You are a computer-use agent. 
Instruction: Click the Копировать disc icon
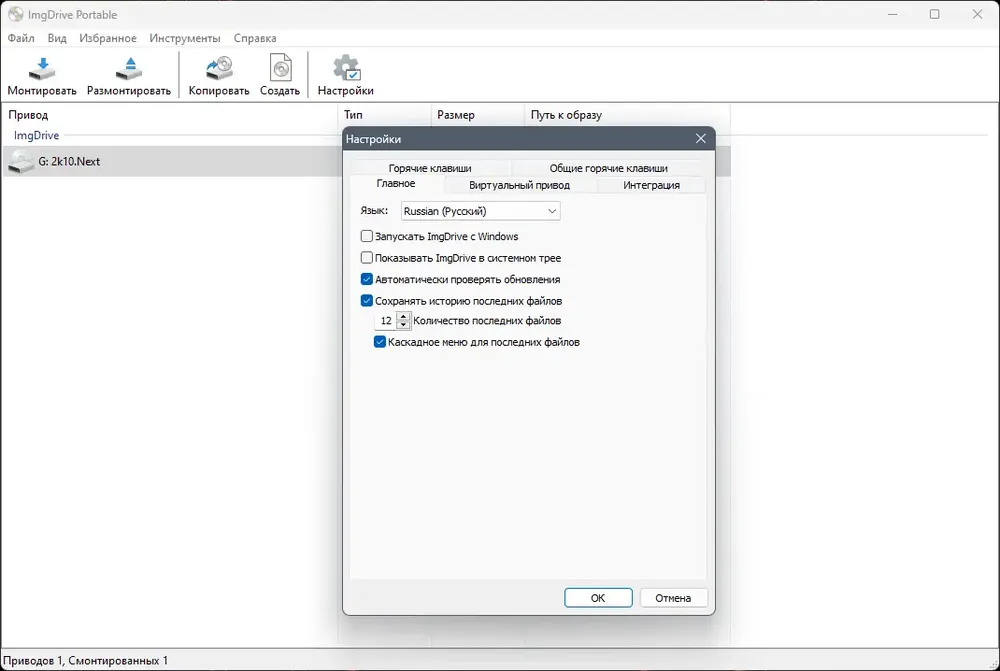pos(219,69)
